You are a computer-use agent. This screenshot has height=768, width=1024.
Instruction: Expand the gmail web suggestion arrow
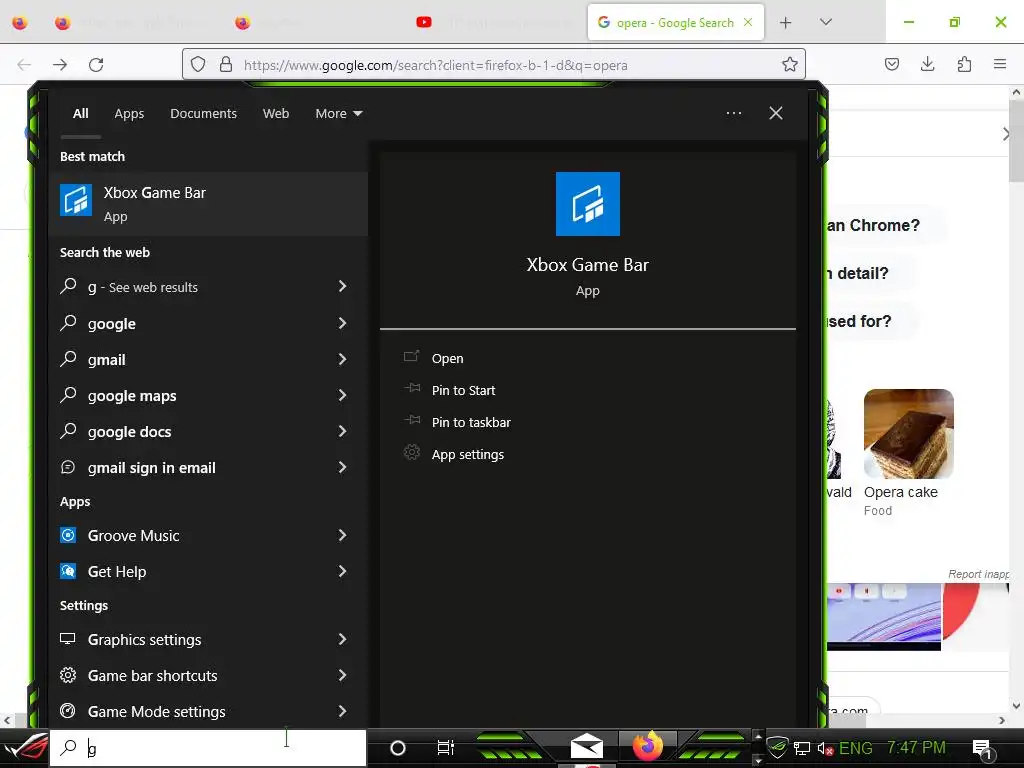coord(342,359)
